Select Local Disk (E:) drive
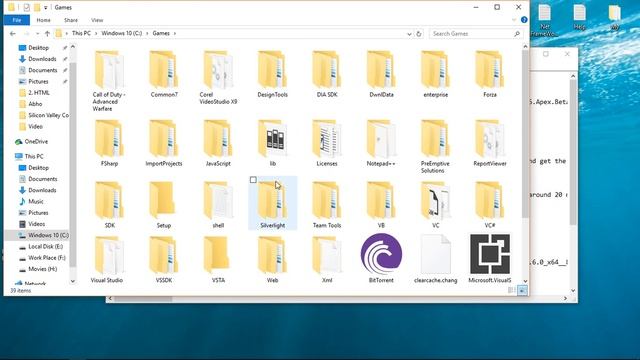The width and height of the screenshot is (640, 360). click(x=45, y=247)
